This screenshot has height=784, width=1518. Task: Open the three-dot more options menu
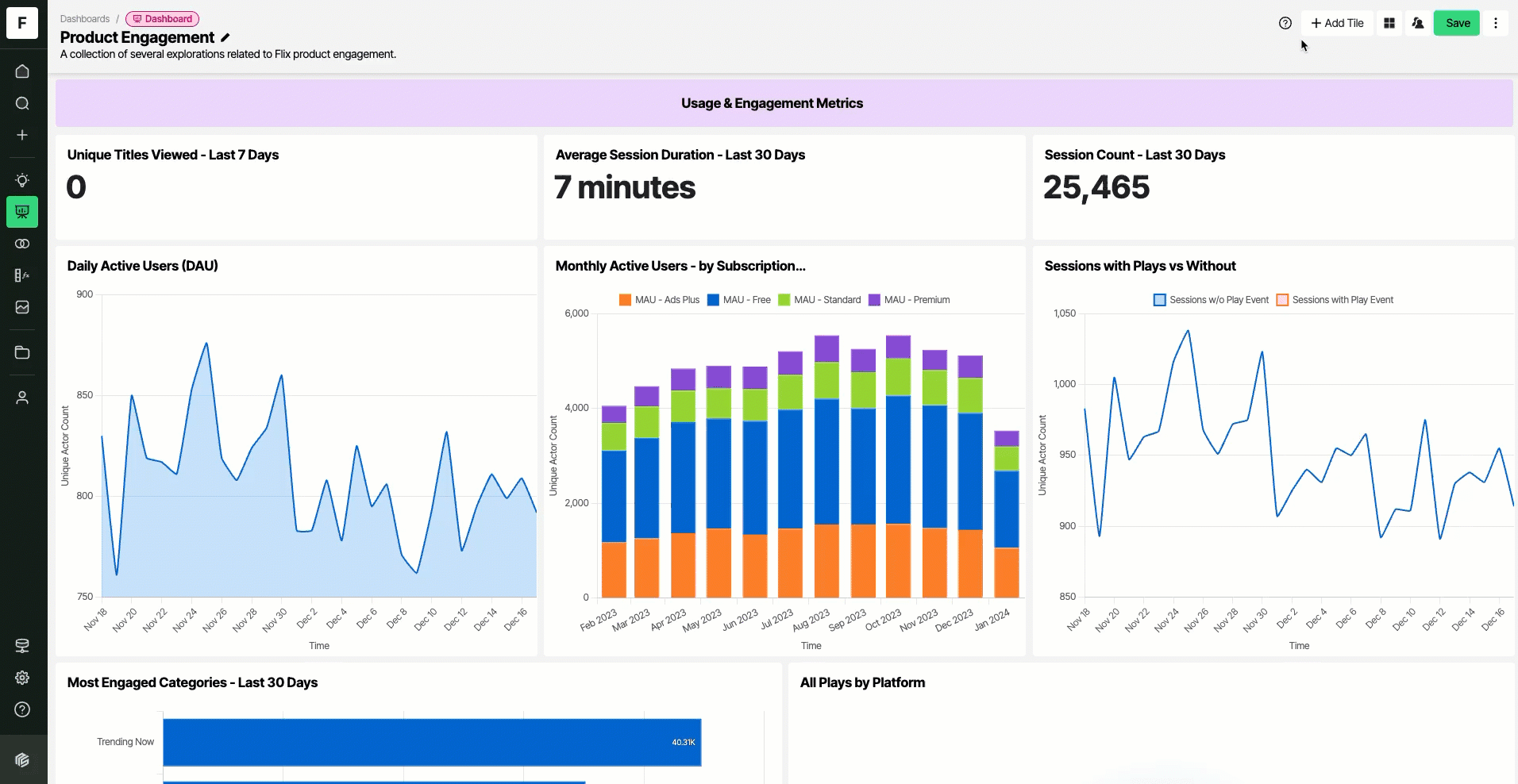tap(1496, 23)
